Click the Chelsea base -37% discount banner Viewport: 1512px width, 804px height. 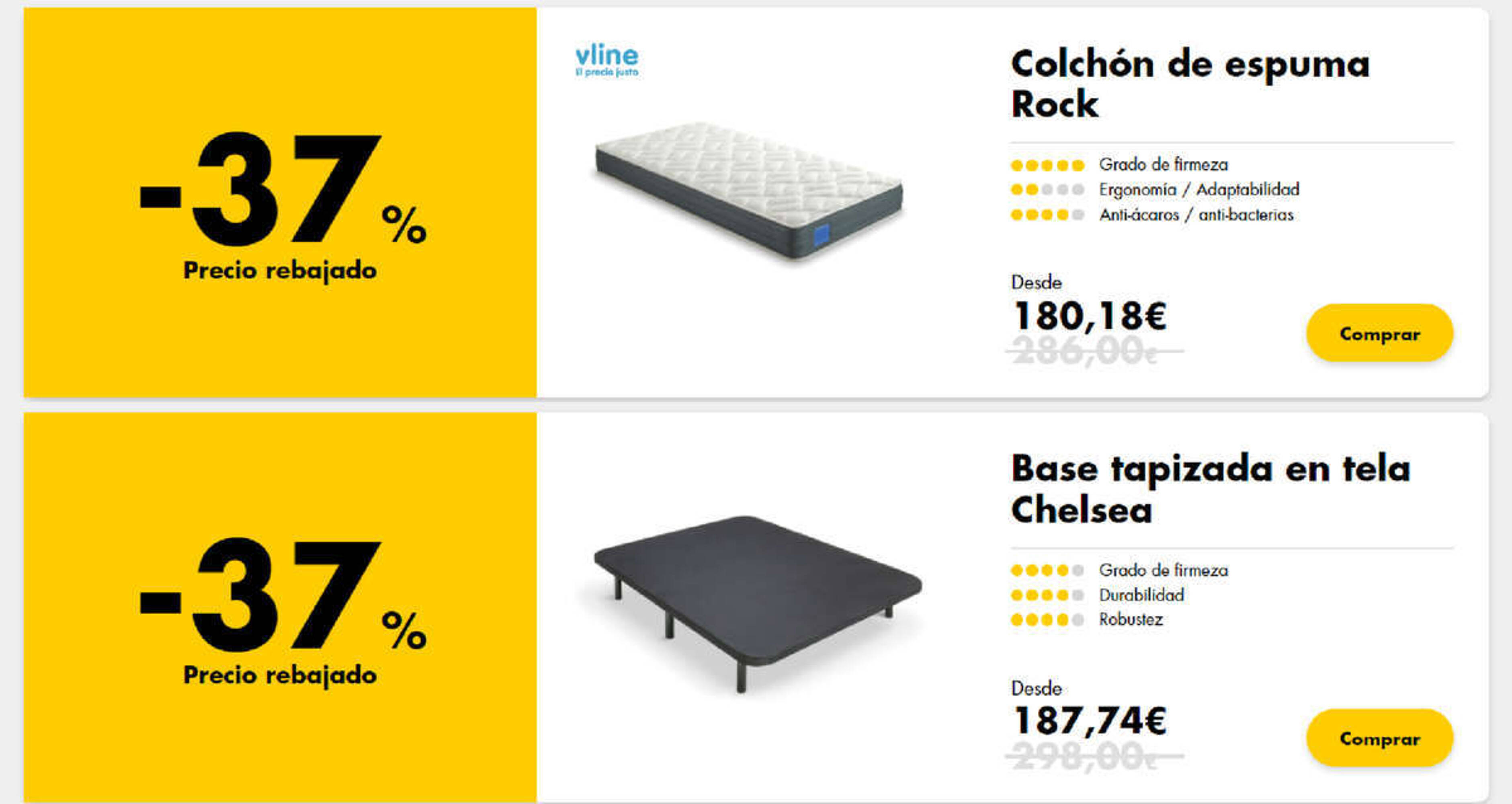click(x=280, y=607)
